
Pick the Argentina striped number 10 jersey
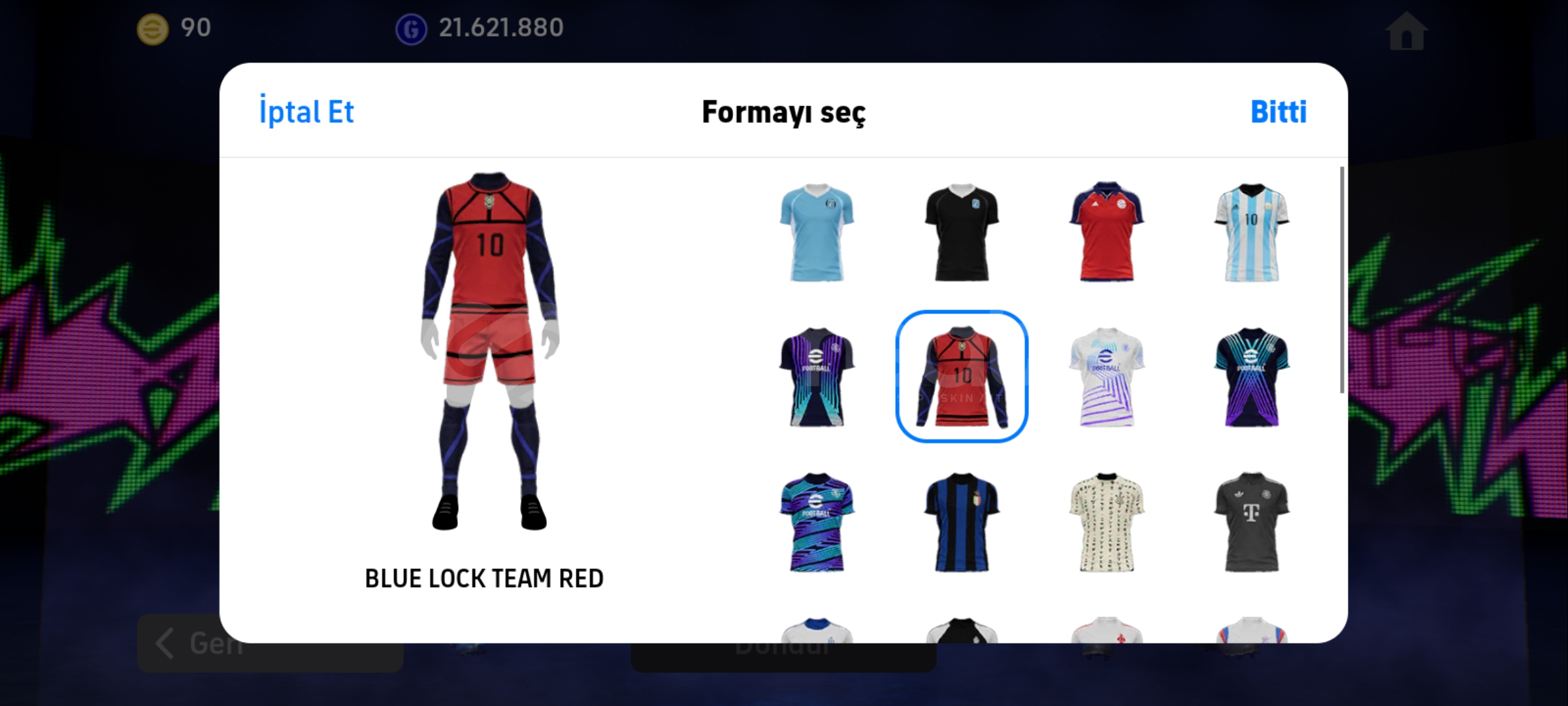pyautogui.click(x=1252, y=232)
